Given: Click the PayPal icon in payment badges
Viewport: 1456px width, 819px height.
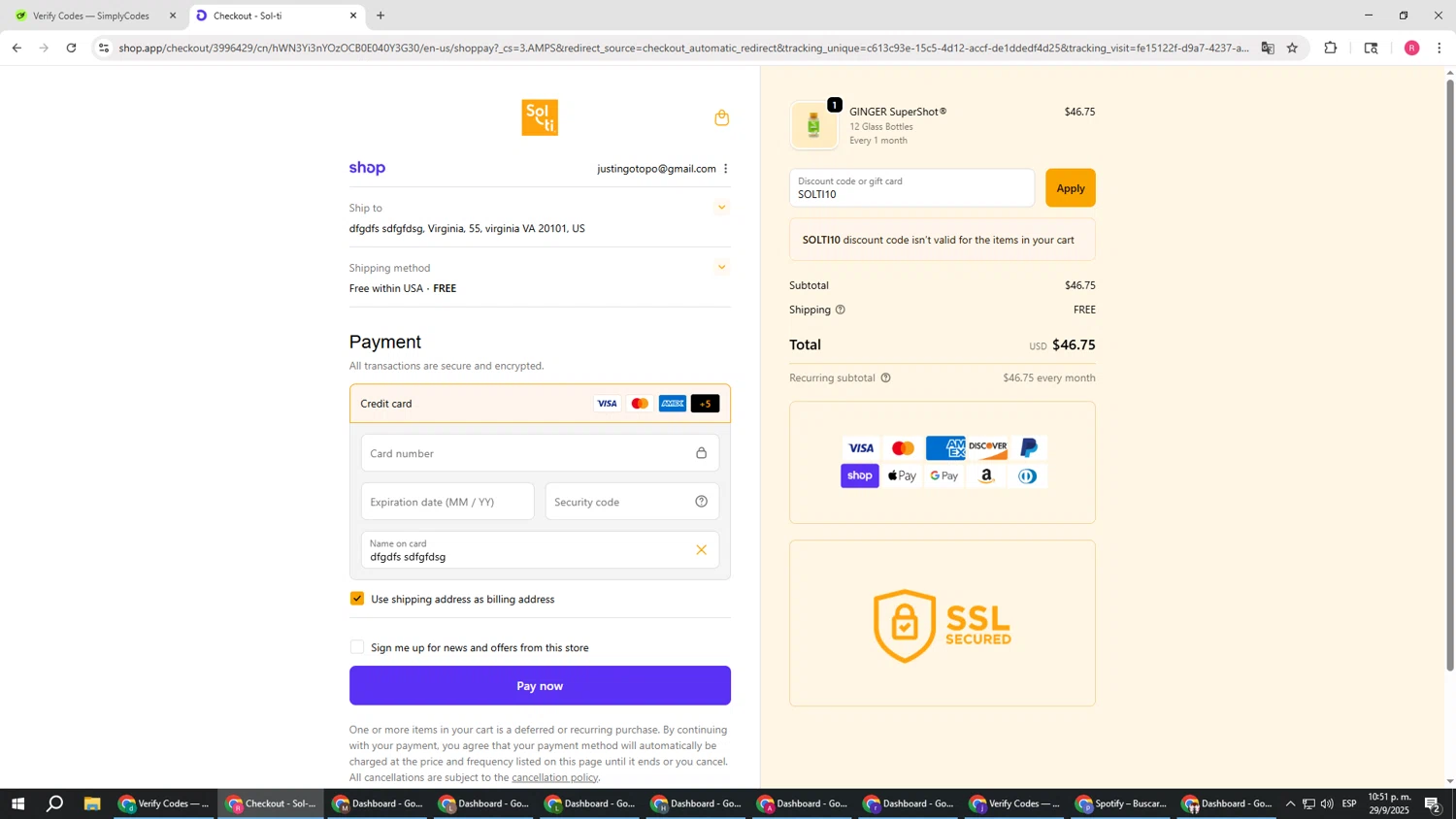Looking at the screenshot, I should pos(1029,447).
